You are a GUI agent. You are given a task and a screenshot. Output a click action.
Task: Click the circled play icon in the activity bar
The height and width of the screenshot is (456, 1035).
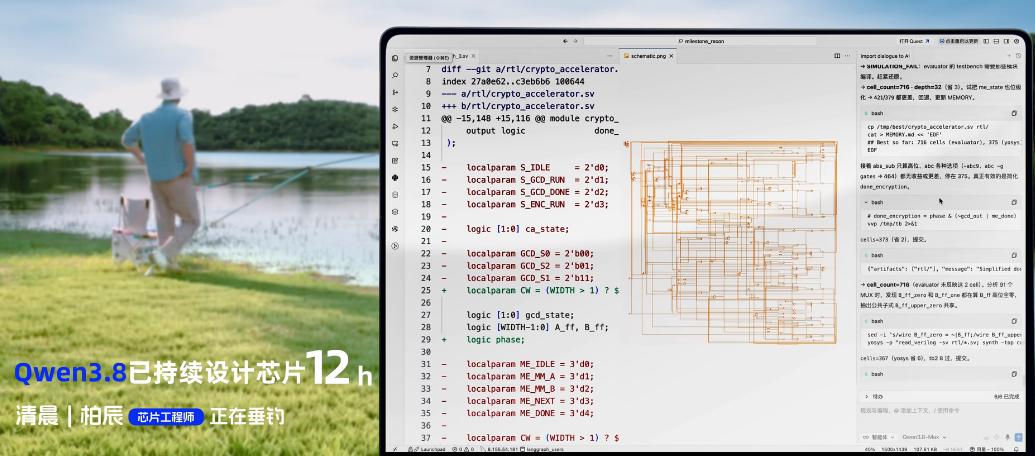click(395, 246)
